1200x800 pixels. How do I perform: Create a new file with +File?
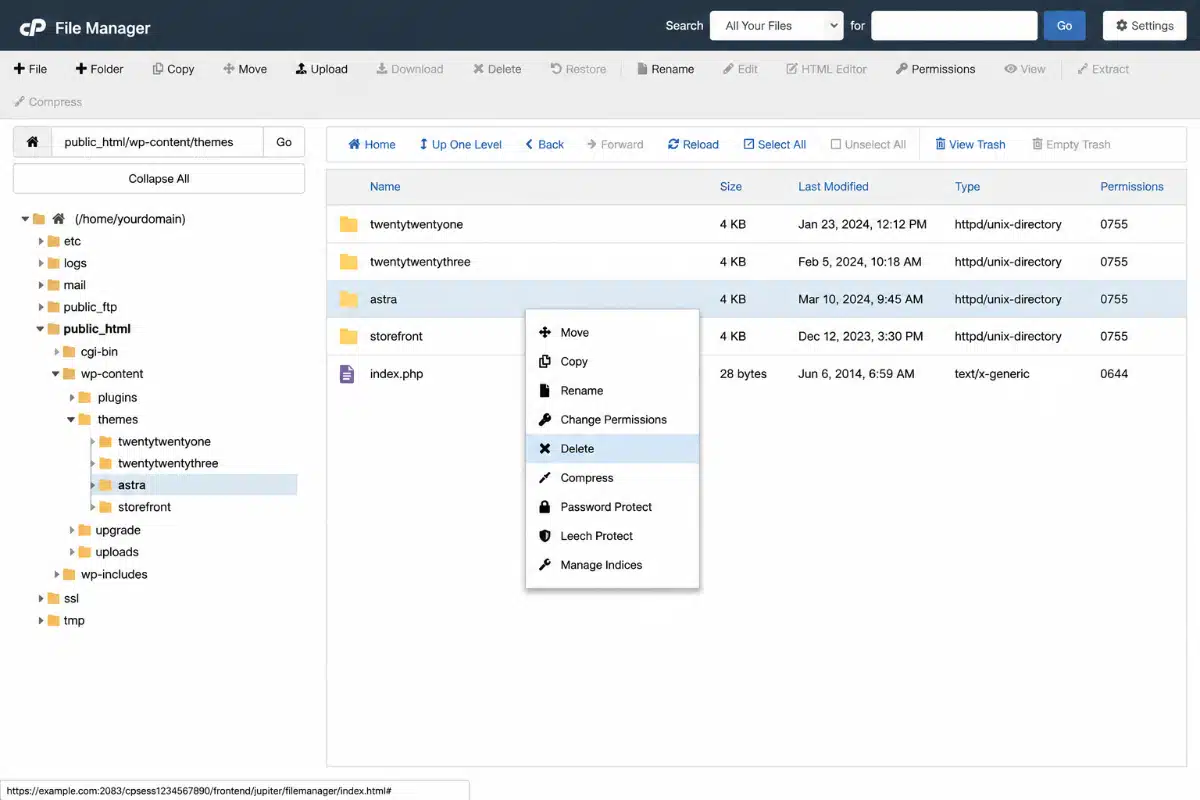click(30, 69)
